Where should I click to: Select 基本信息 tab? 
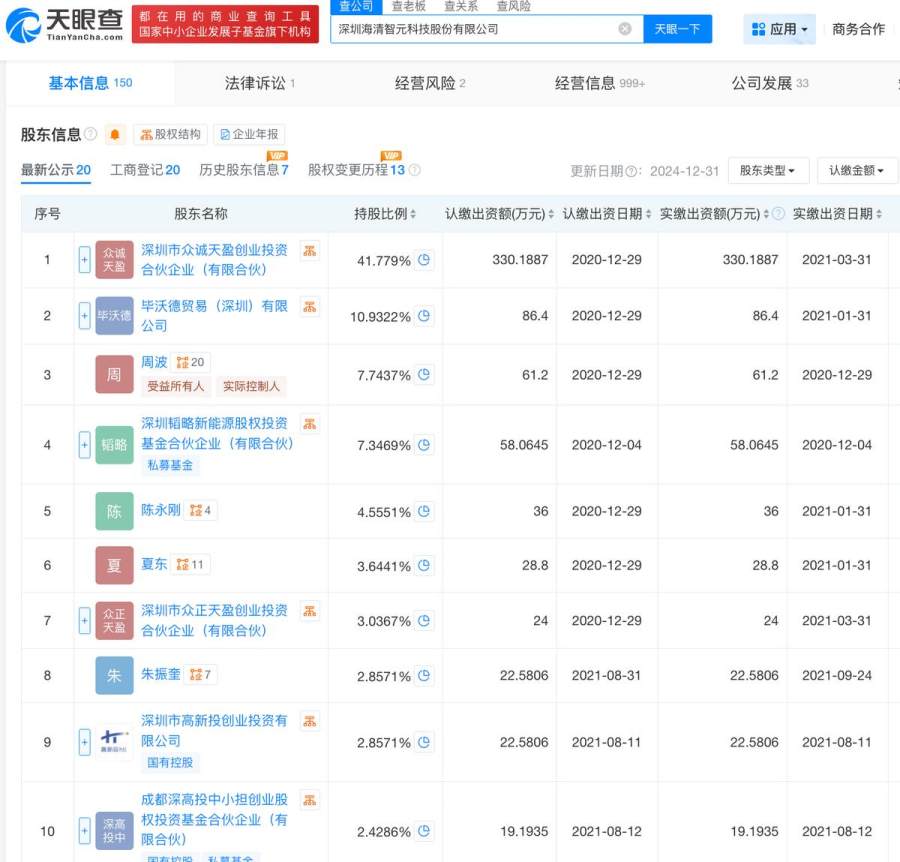[90, 83]
